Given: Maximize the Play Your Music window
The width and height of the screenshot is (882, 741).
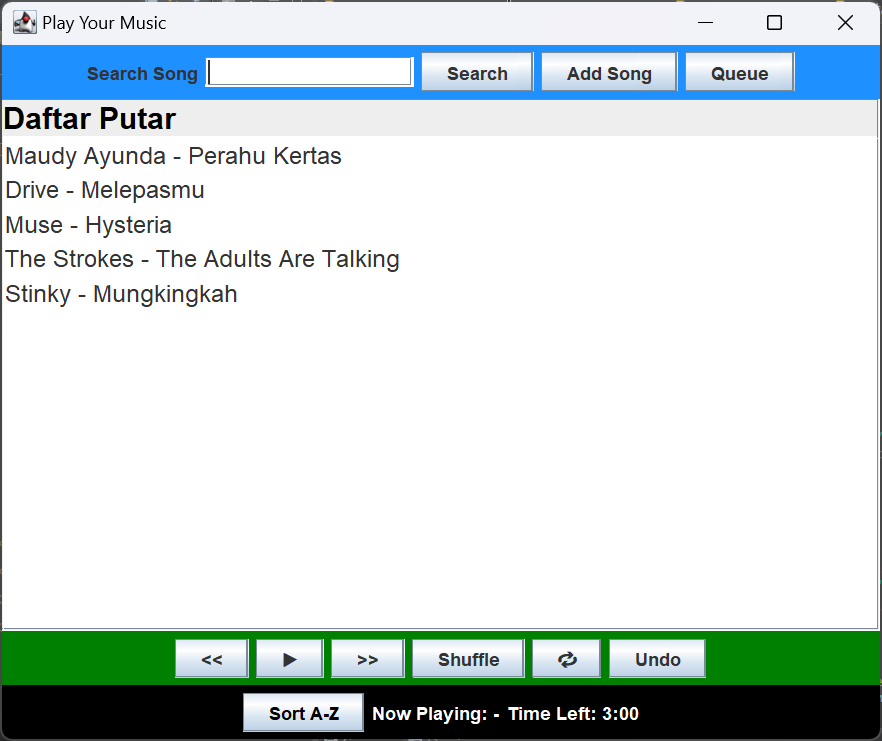Looking at the screenshot, I should point(774,22).
